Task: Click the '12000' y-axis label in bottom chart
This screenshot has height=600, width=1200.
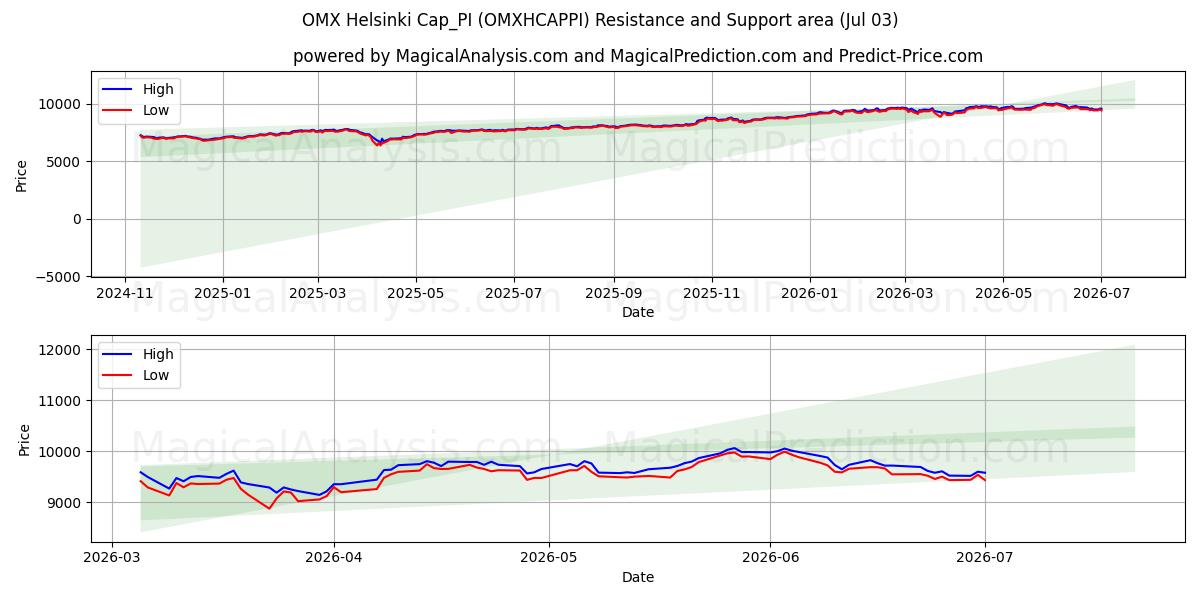Action: [61, 350]
